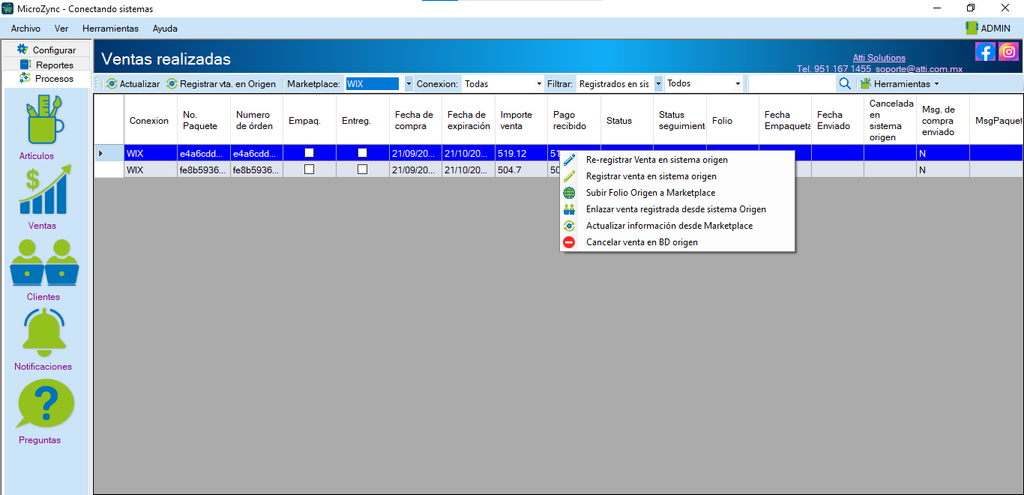The image size is (1024, 495).
Task: Click Registrar vta. en Origen button
Action: click(x=222, y=84)
